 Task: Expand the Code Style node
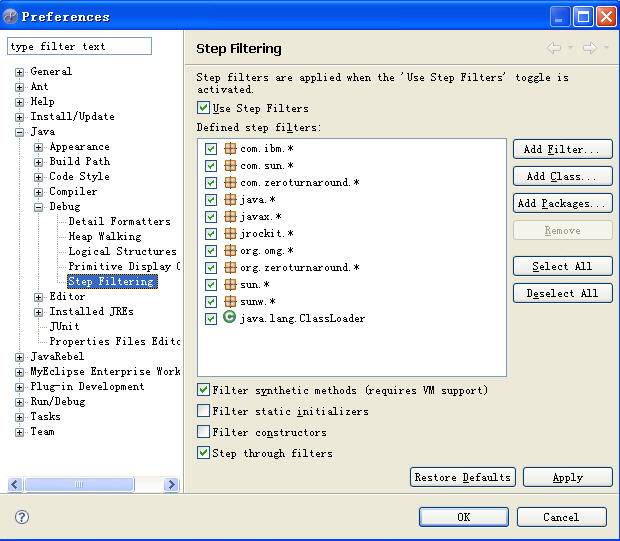[x=38, y=178]
